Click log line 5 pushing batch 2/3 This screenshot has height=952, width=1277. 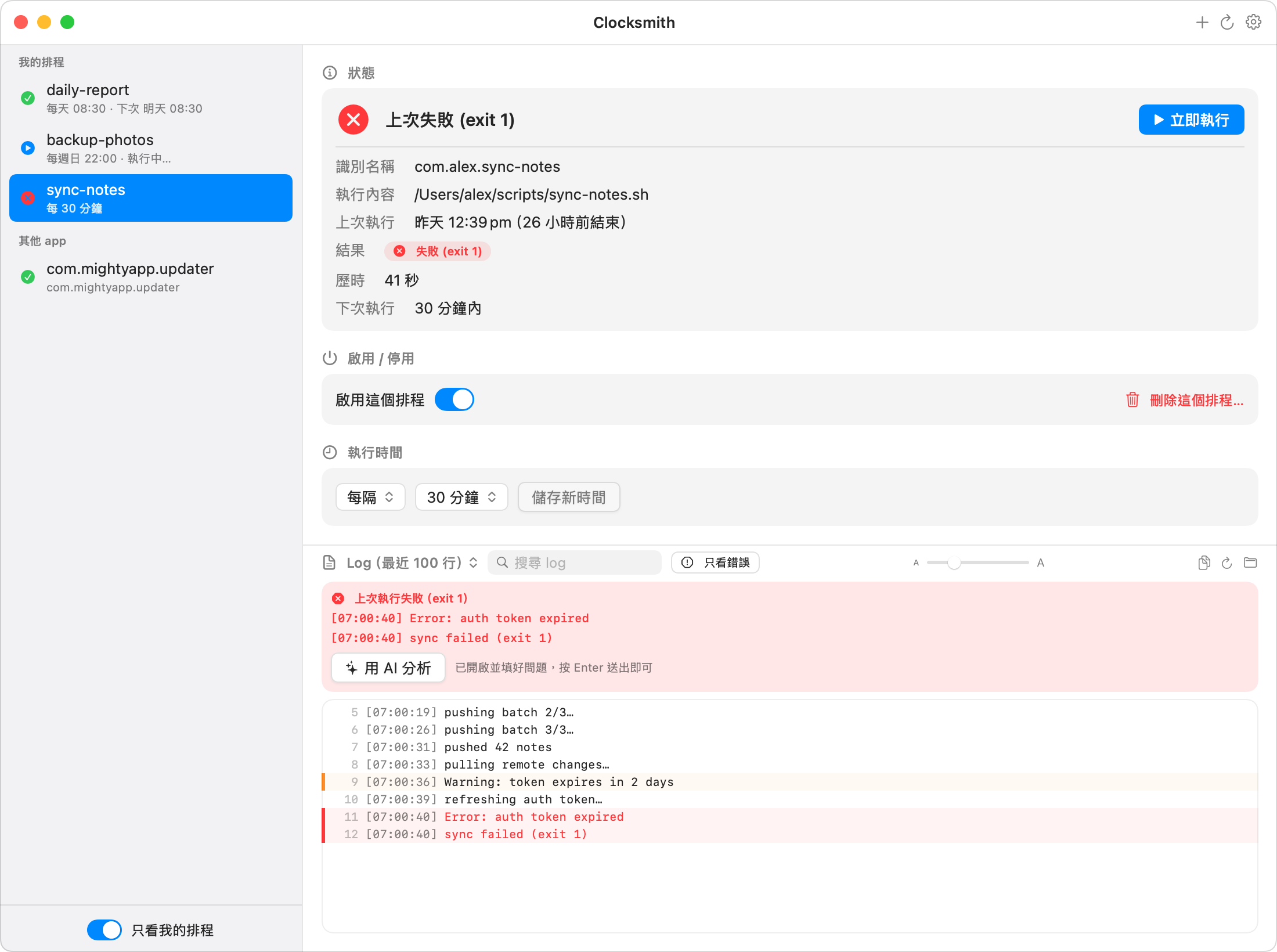(790, 712)
